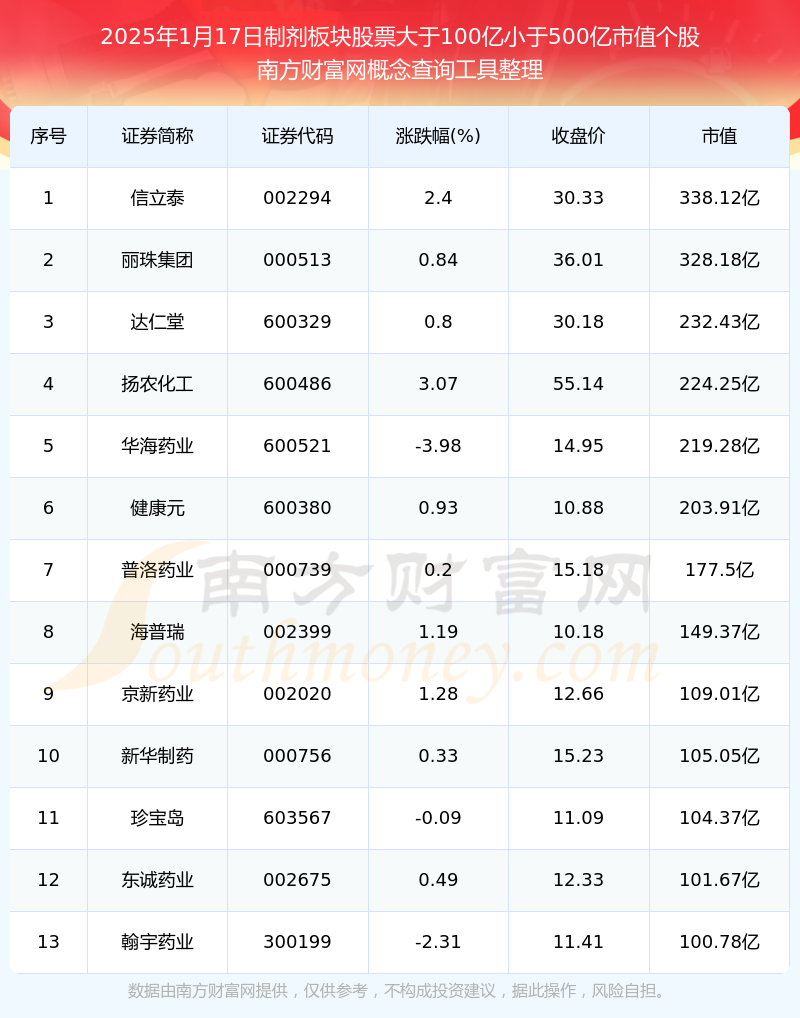The height and width of the screenshot is (1018, 800).
Task: Click market value 109.01亿
Action: (719, 694)
